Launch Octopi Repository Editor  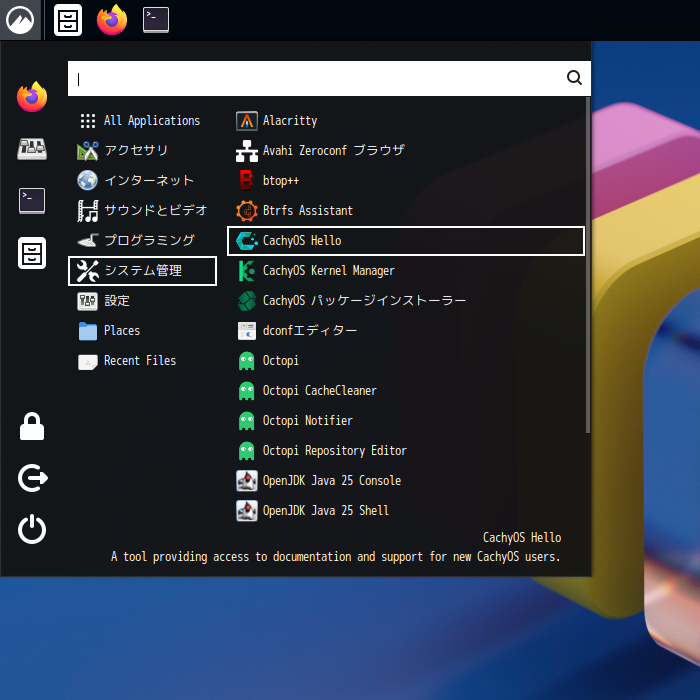[406, 450]
